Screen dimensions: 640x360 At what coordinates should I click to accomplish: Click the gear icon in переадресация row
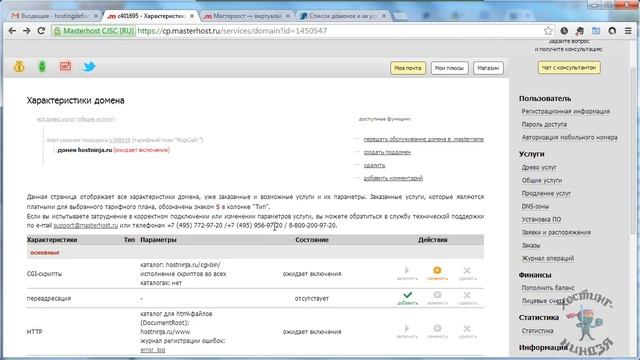pos(437,298)
